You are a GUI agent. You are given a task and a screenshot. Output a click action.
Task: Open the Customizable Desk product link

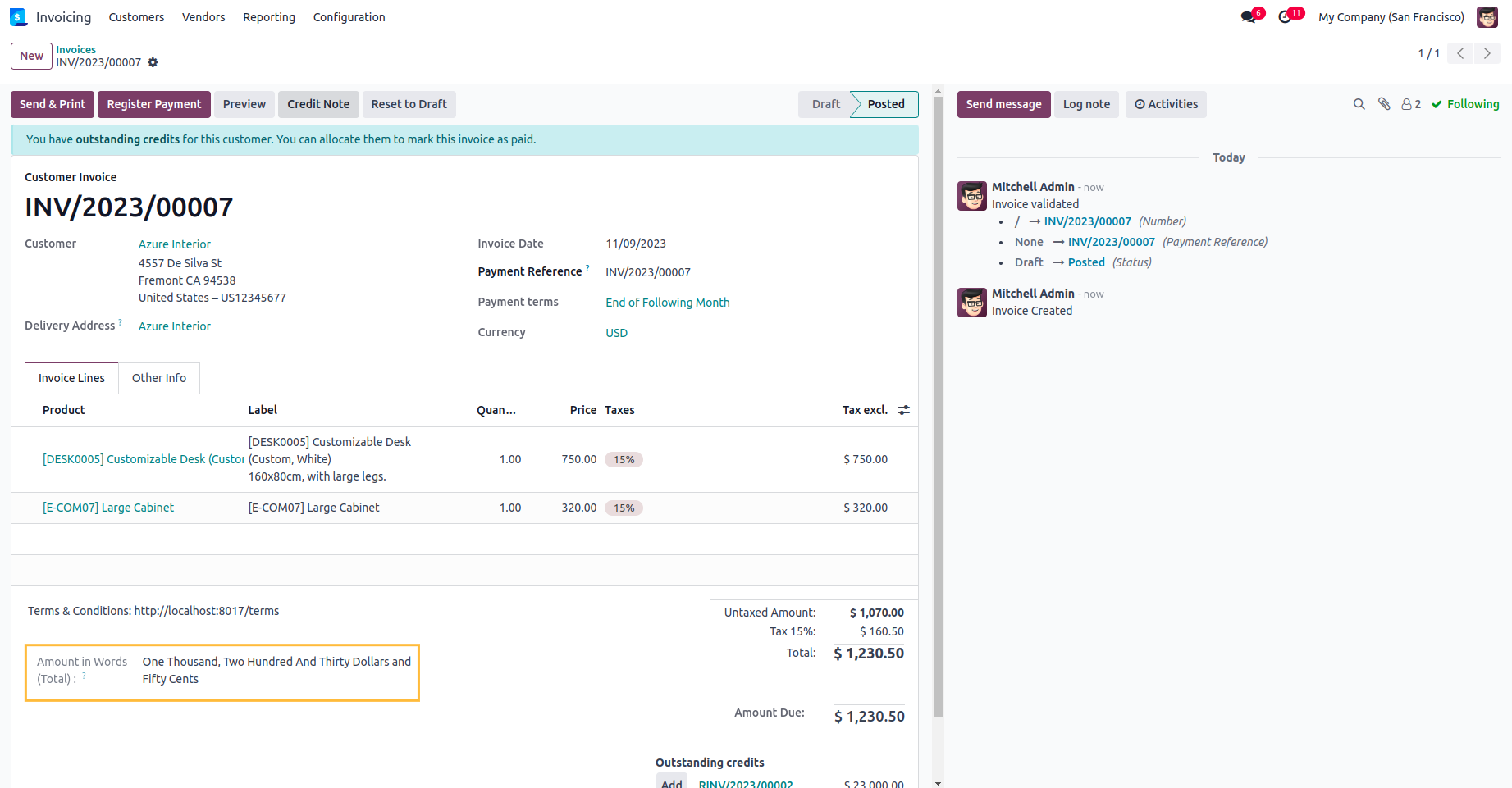(x=144, y=459)
